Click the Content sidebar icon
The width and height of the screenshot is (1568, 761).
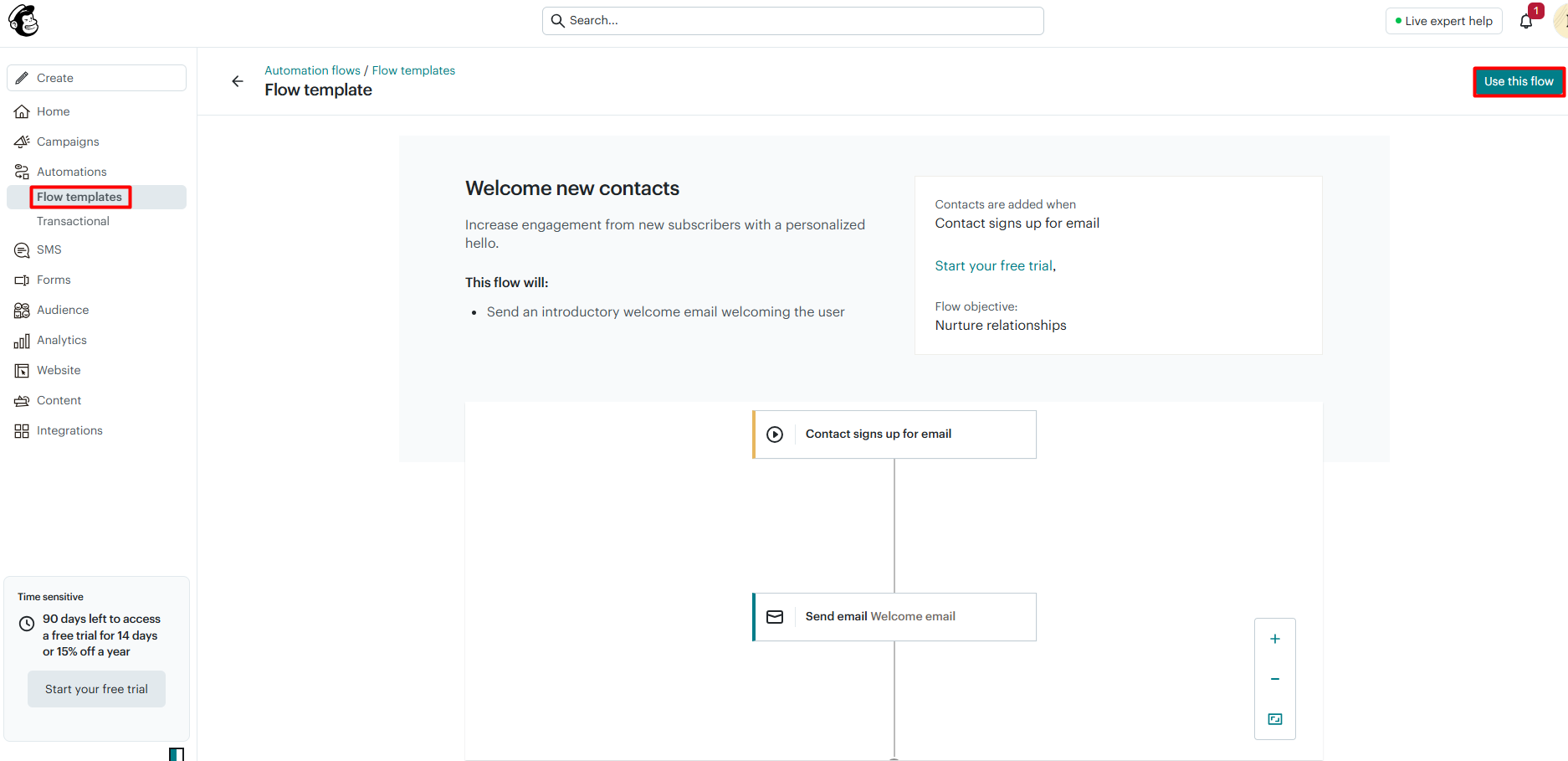[x=22, y=400]
